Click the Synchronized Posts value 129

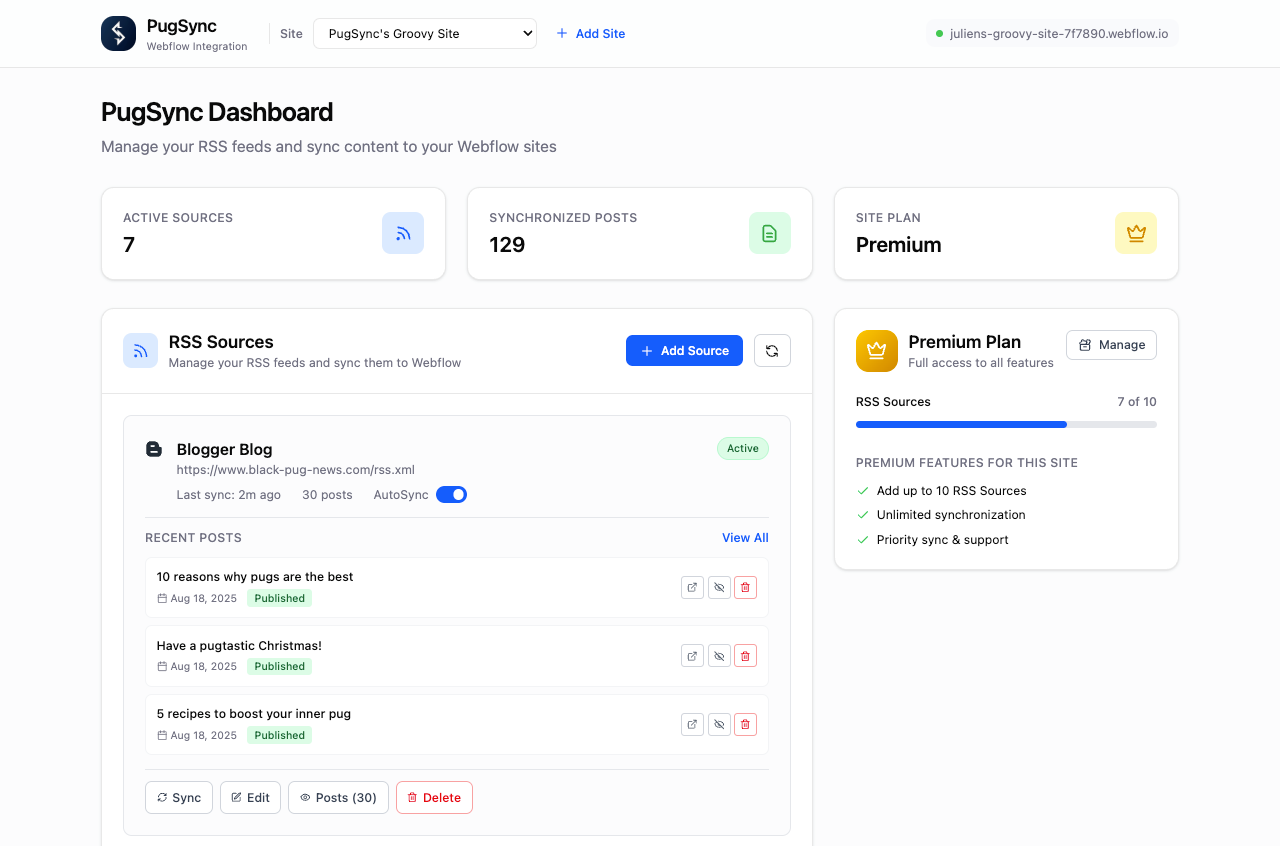pyautogui.click(x=507, y=245)
